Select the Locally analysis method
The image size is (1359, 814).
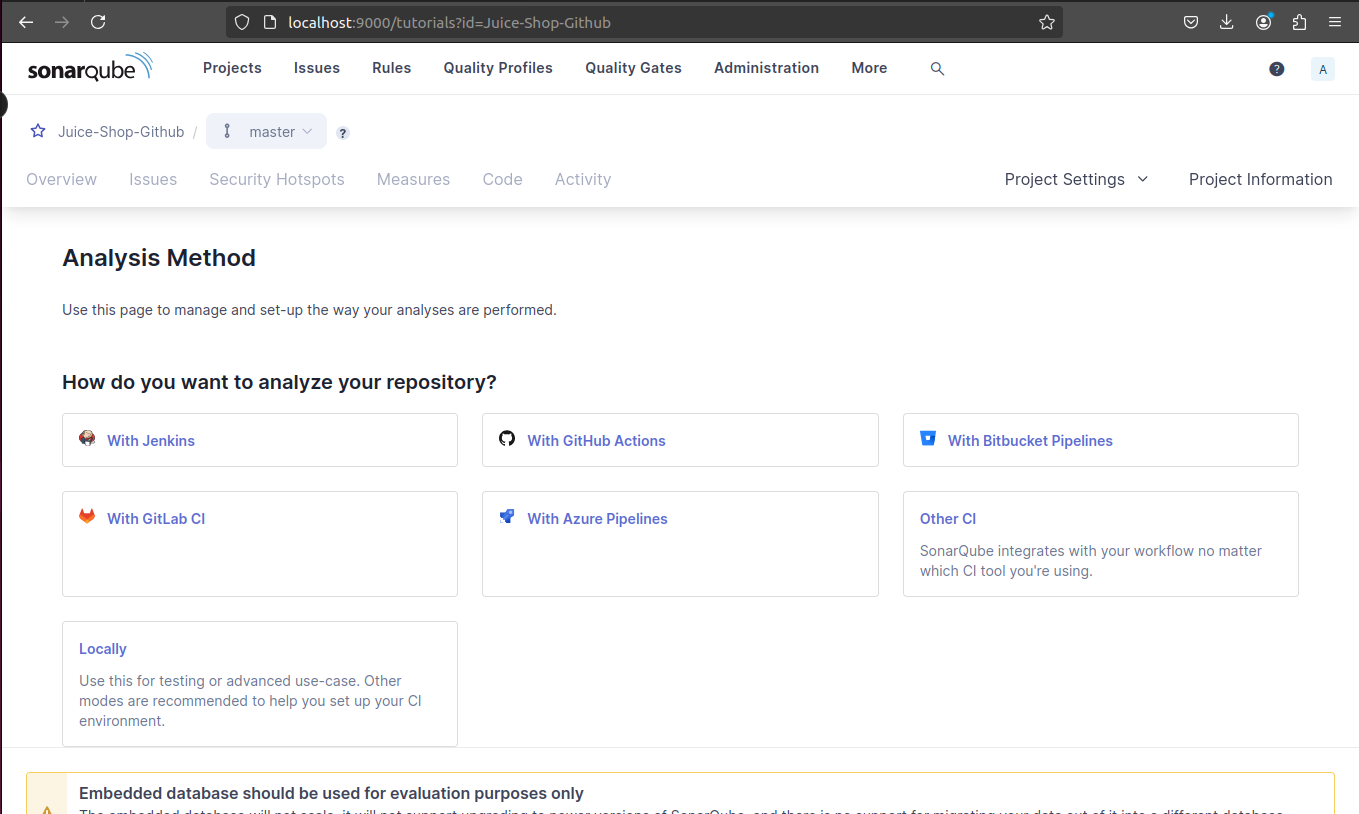click(x=102, y=648)
